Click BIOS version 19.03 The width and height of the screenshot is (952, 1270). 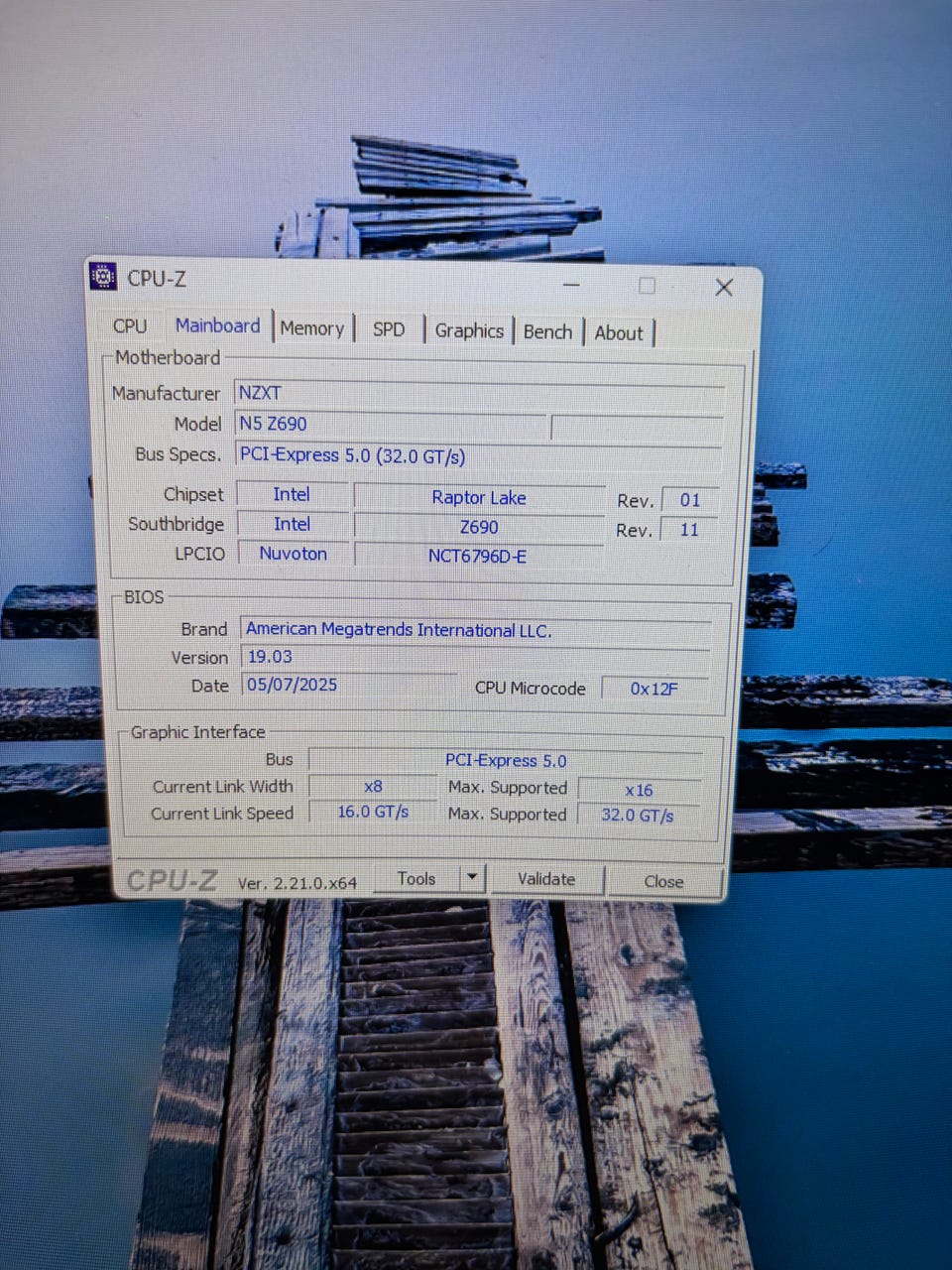(x=476, y=657)
